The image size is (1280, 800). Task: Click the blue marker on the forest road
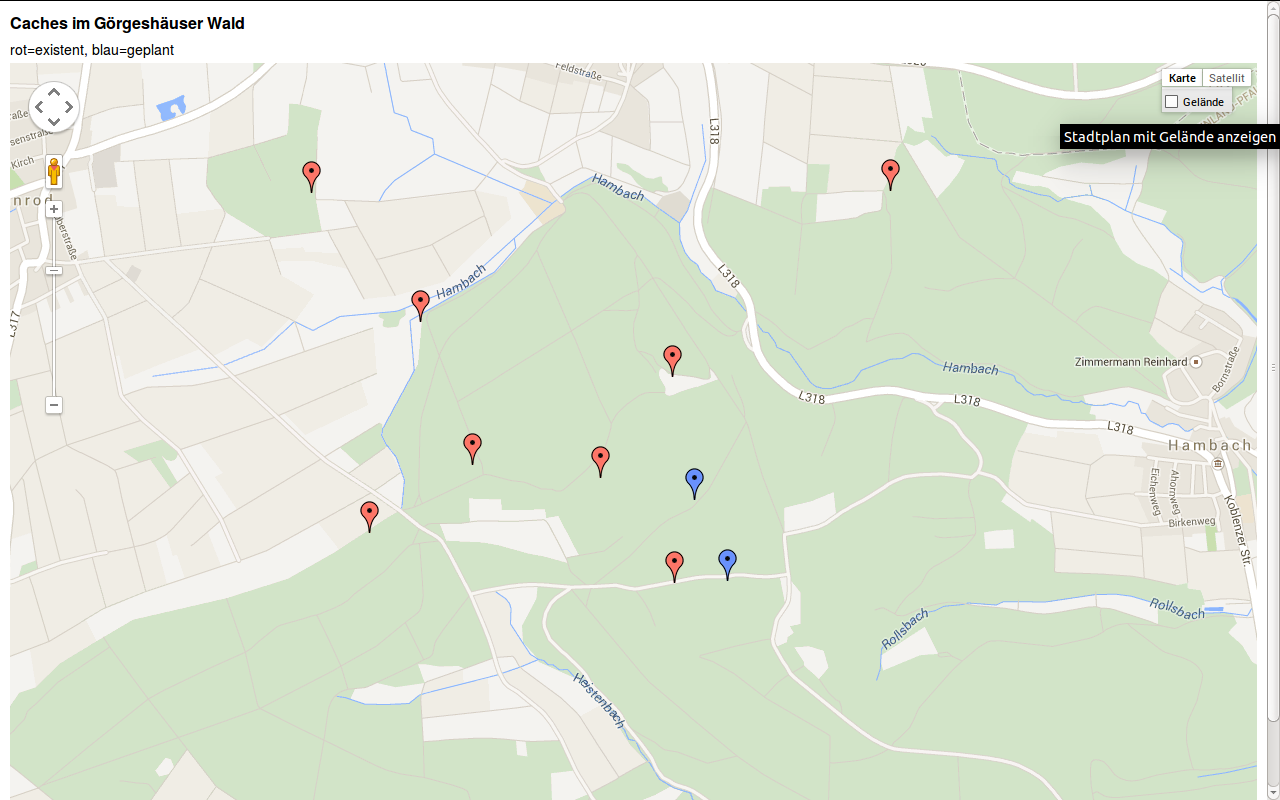tap(727, 564)
